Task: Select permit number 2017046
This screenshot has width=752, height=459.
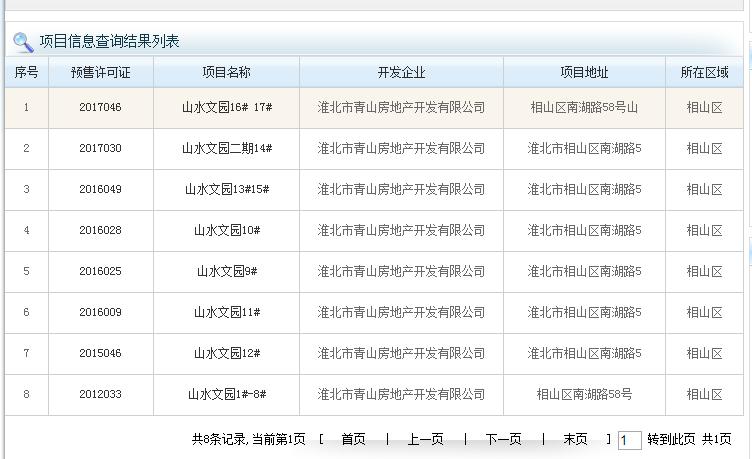Action: (x=100, y=107)
